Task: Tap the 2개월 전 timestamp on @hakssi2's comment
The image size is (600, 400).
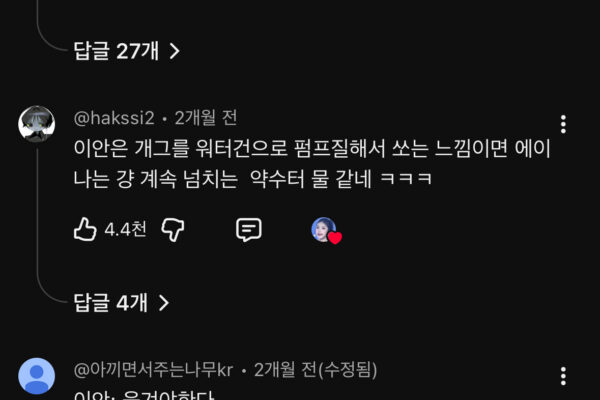Action: (x=206, y=118)
